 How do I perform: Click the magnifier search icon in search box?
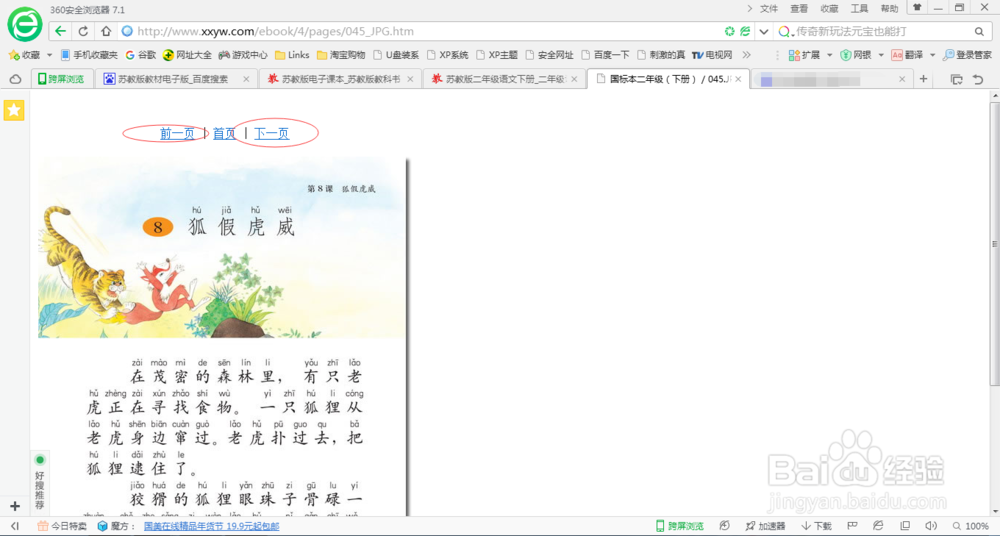(x=979, y=31)
